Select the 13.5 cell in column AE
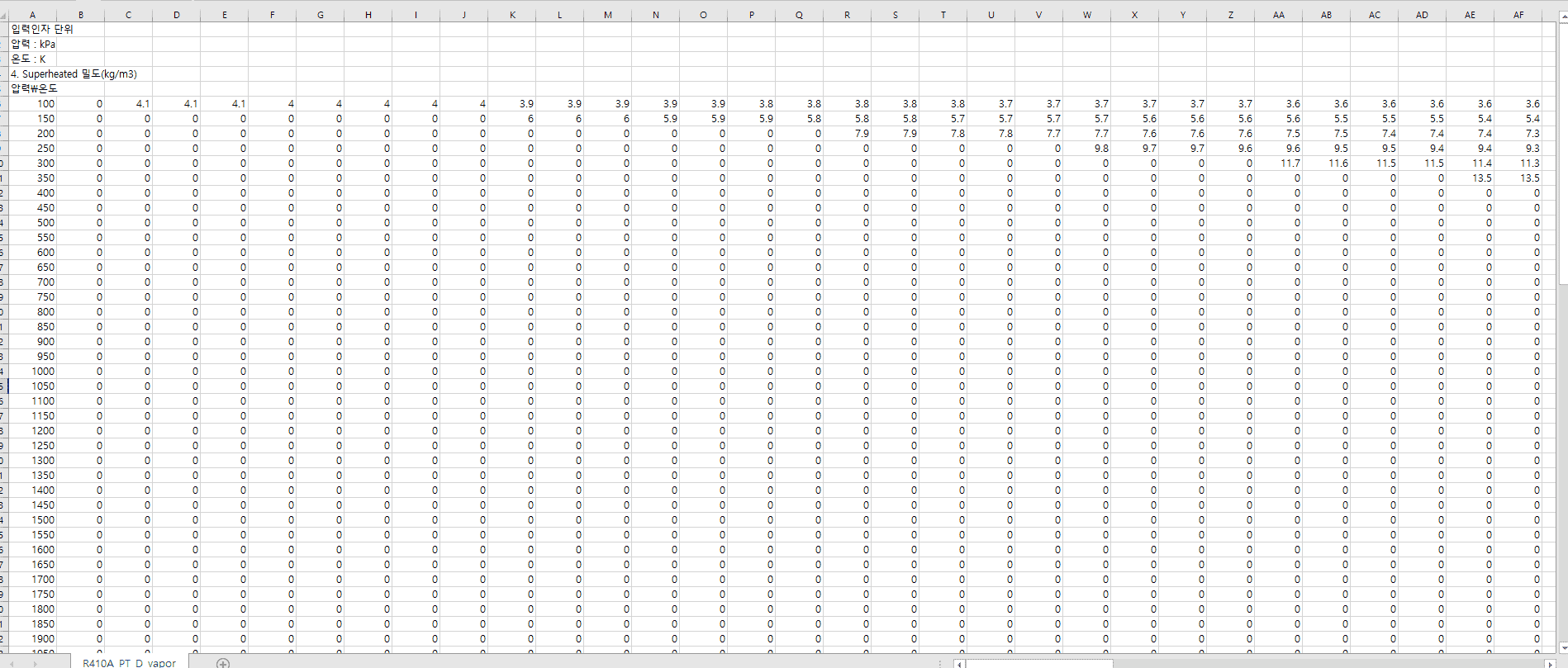The image size is (1568, 668). [x=1470, y=178]
